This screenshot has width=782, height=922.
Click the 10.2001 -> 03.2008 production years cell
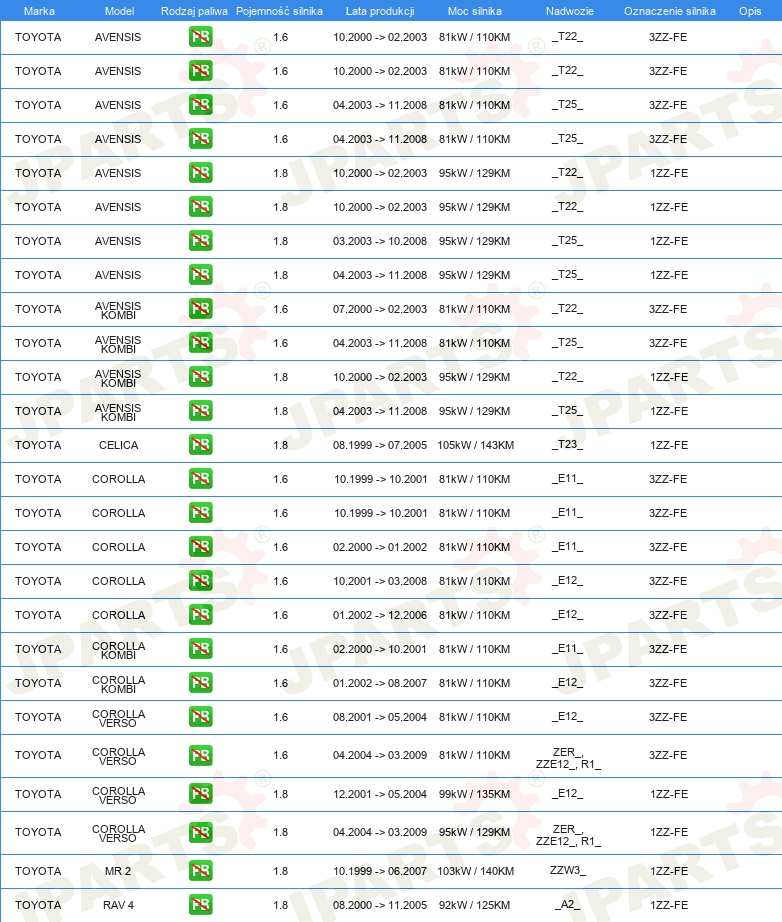380,581
